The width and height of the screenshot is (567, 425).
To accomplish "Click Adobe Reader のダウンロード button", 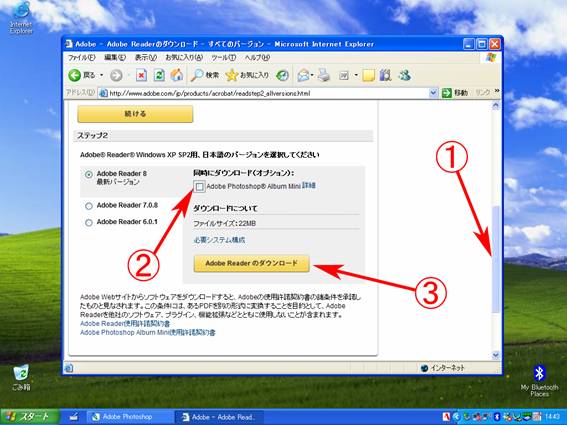I will (x=252, y=263).
